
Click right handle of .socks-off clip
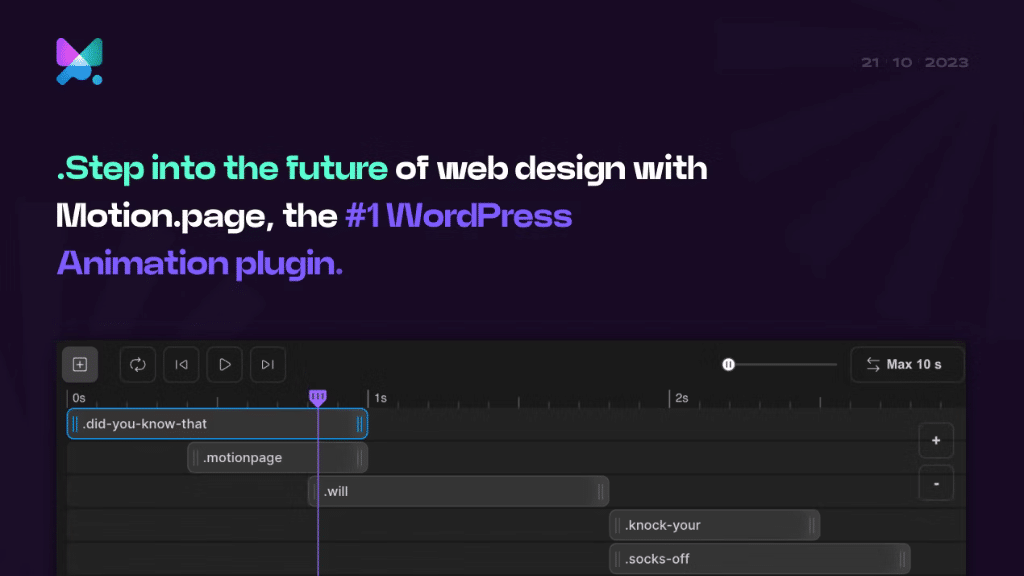(x=903, y=560)
